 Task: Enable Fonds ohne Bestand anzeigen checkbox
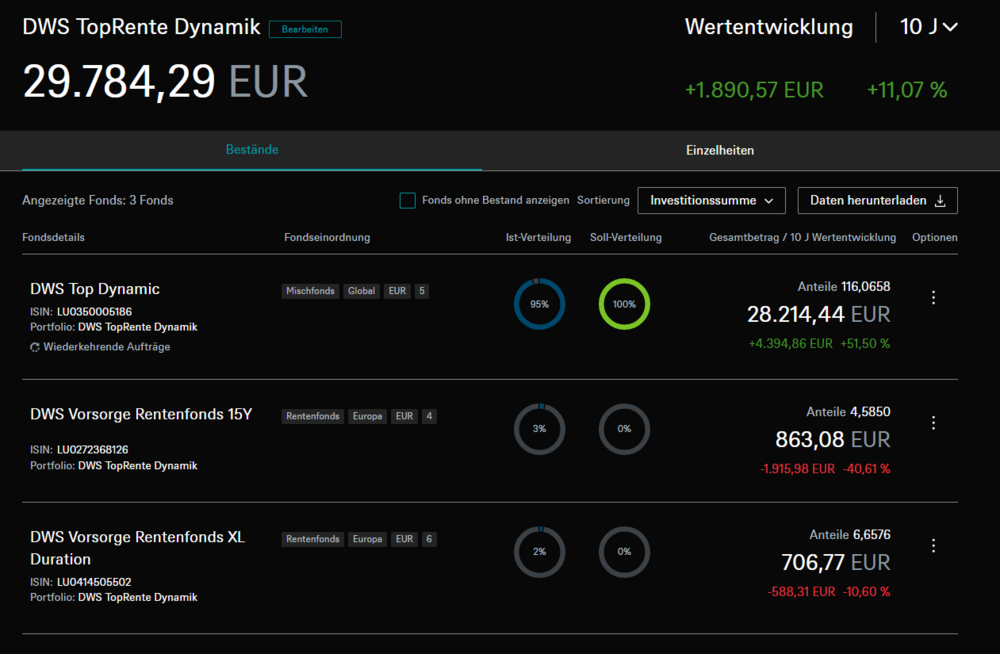[407, 200]
